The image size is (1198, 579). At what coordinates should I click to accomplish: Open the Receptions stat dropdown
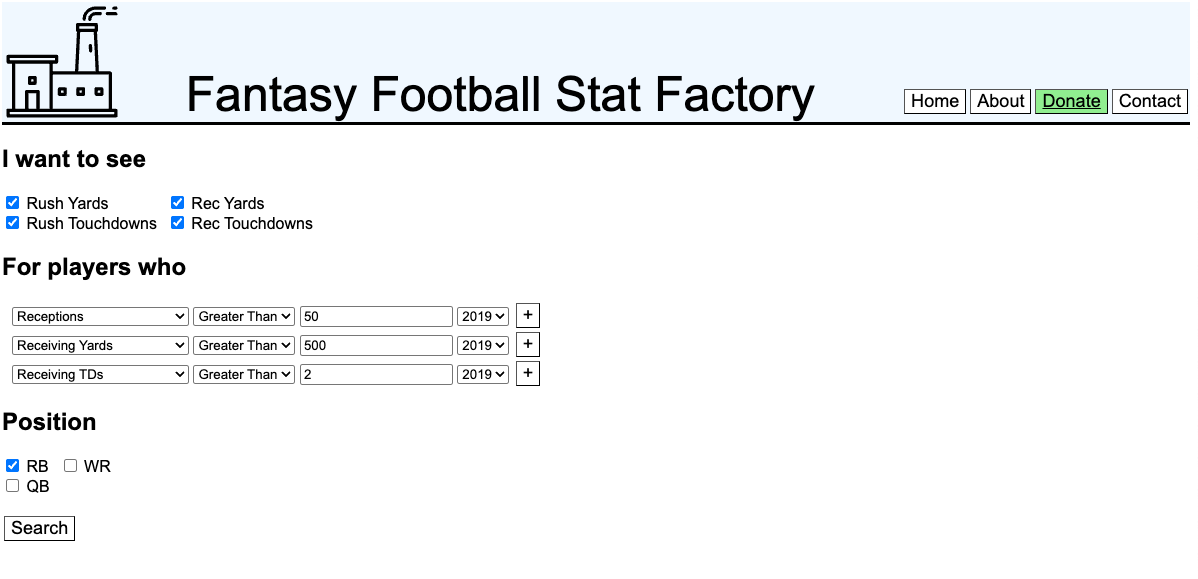point(100,316)
